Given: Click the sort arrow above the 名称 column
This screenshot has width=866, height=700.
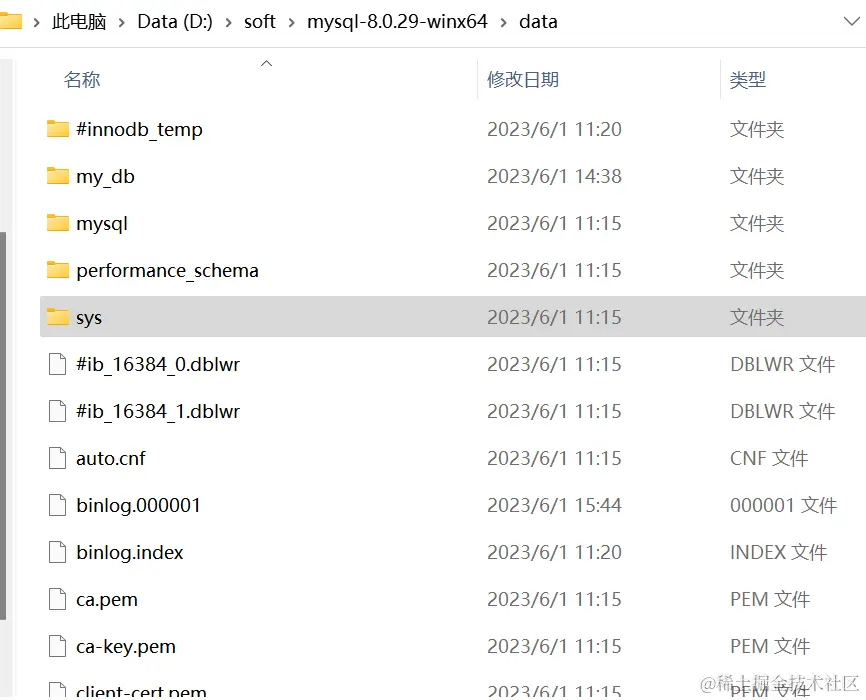Looking at the screenshot, I should tap(266, 64).
